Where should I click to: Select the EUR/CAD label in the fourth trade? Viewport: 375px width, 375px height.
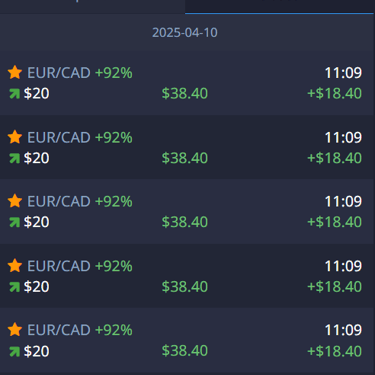click(59, 266)
